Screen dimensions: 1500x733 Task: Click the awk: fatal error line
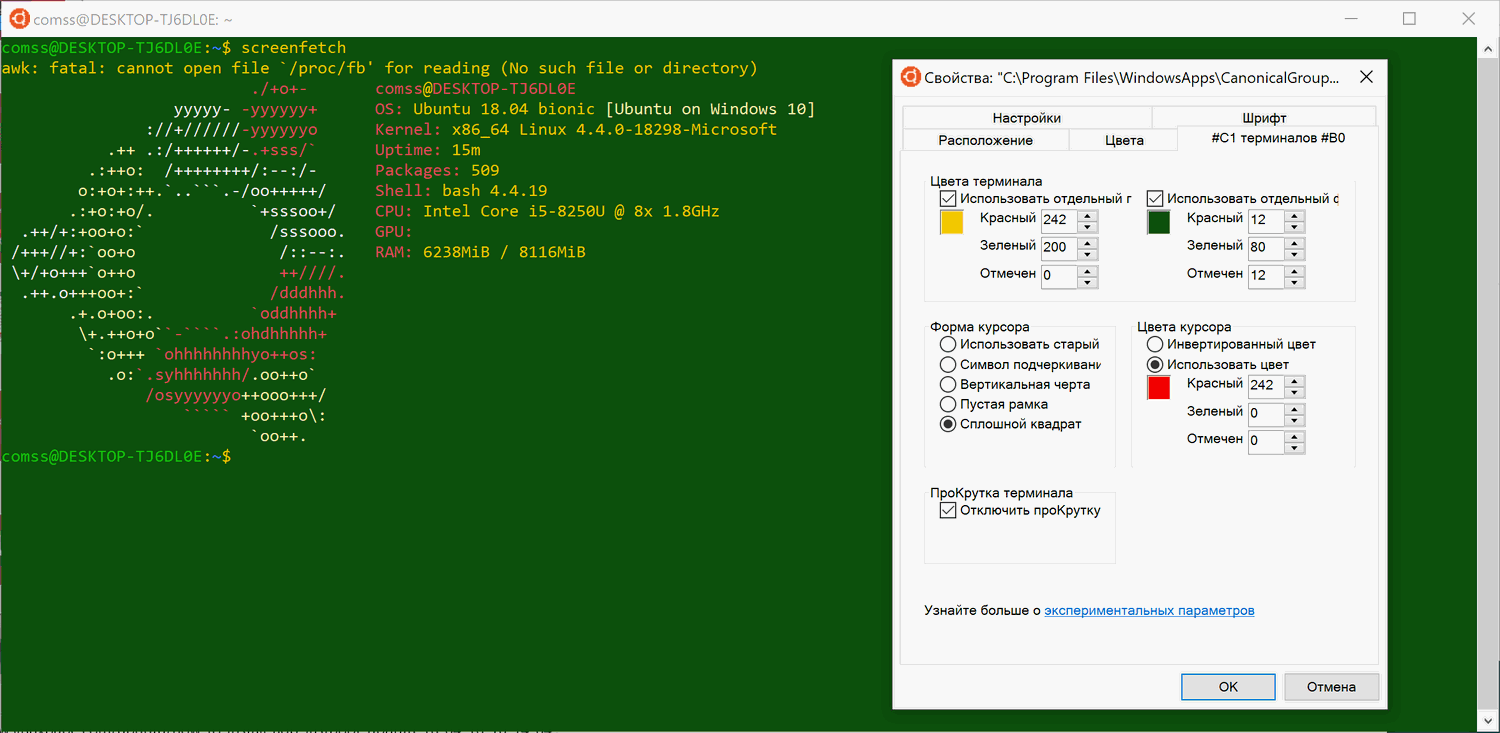[380, 68]
